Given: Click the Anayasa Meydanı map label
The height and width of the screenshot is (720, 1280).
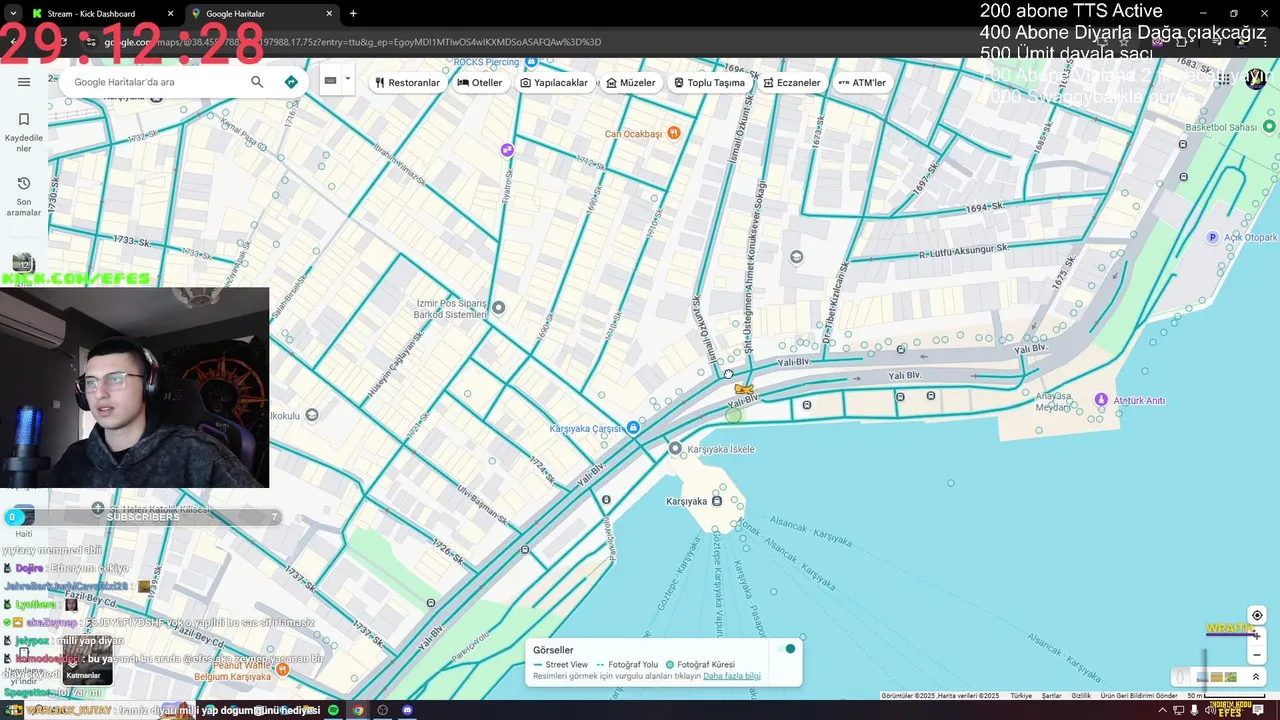Looking at the screenshot, I should coord(1054,401).
